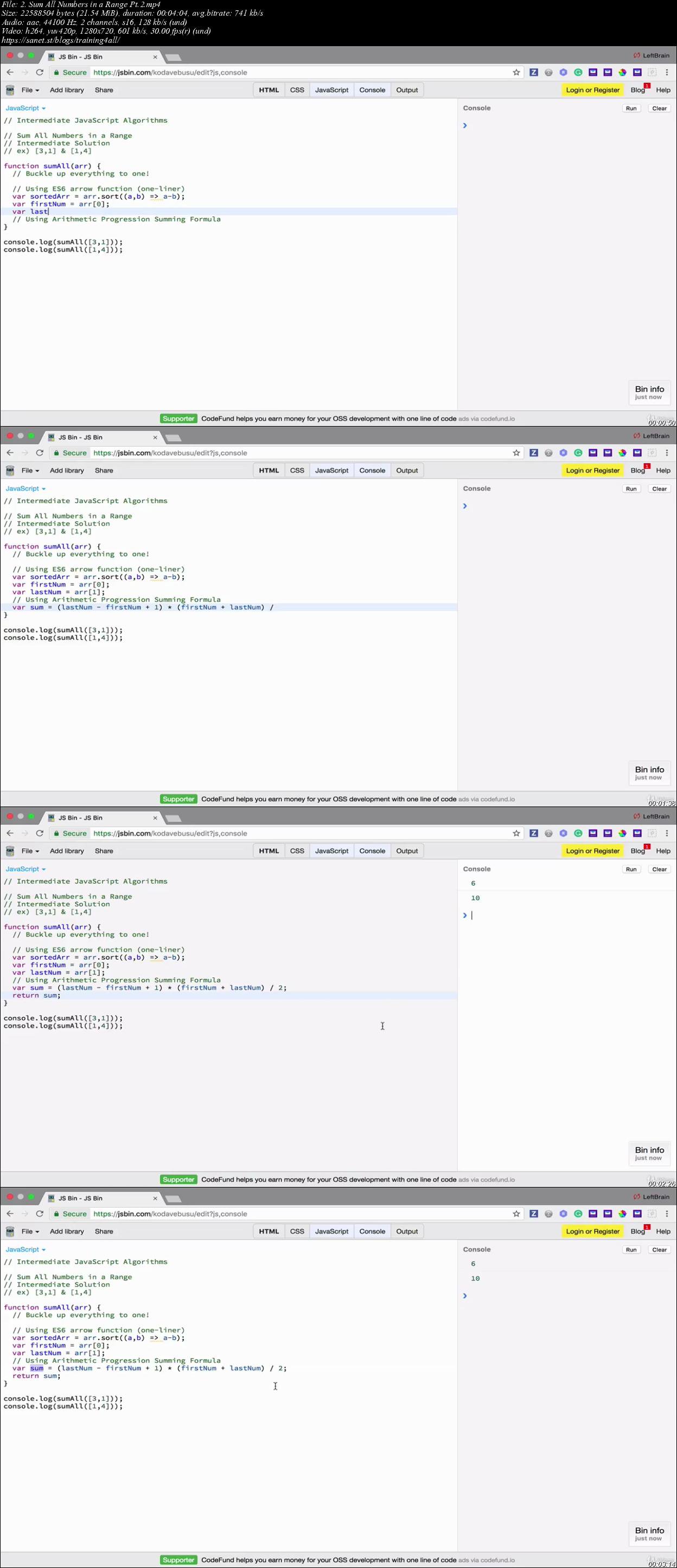Open the Chrome three-dot menu in the 00:03:14 frame
The image size is (677, 1568).
point(667,1214)
